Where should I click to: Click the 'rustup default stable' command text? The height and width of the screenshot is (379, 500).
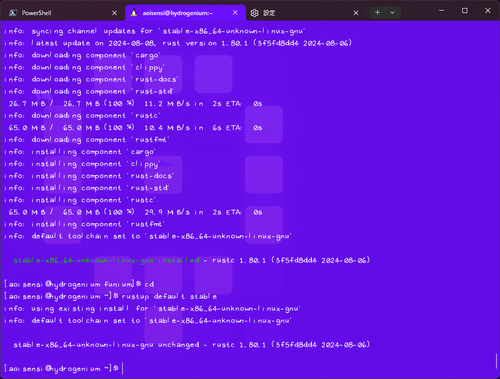coord(169,296)
